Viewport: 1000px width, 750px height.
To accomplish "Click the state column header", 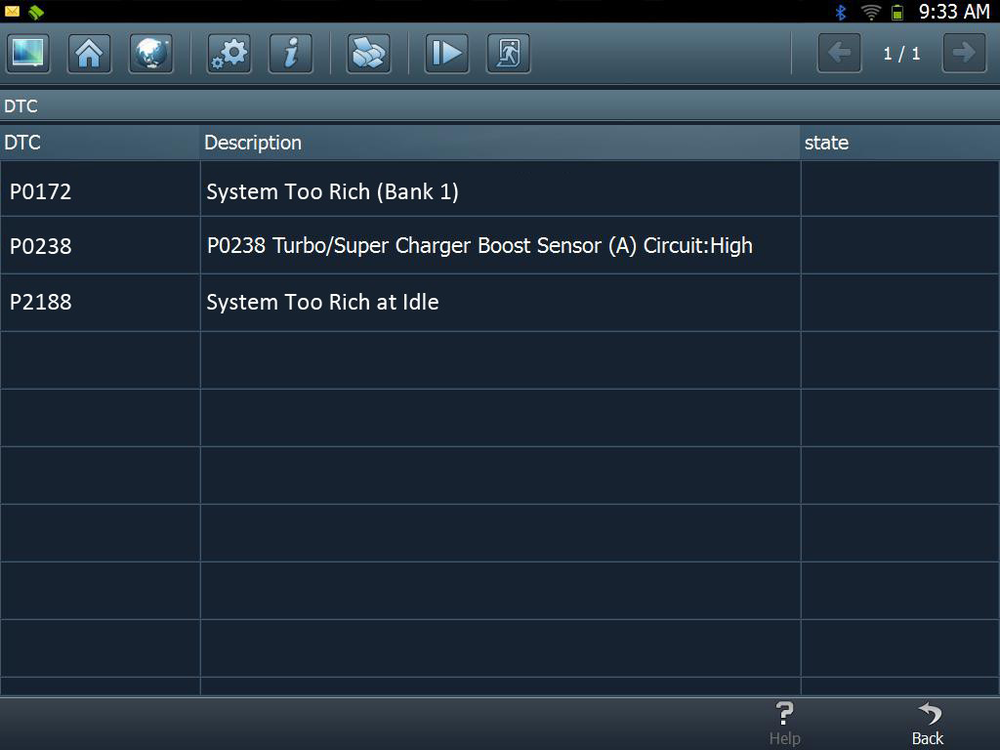I will 826,143.
